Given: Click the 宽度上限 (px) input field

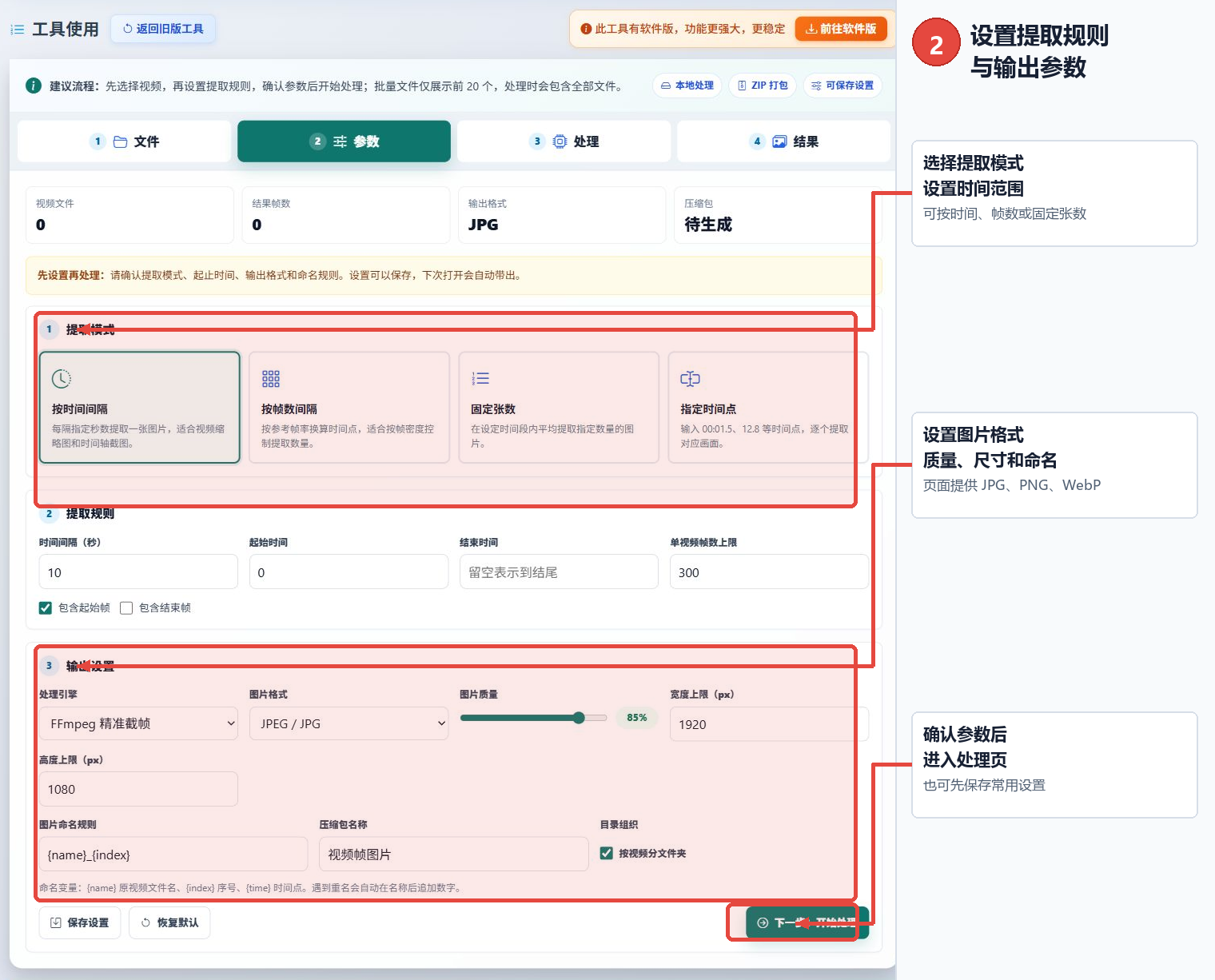Looking at the screenshot, I should pos(769,724).
